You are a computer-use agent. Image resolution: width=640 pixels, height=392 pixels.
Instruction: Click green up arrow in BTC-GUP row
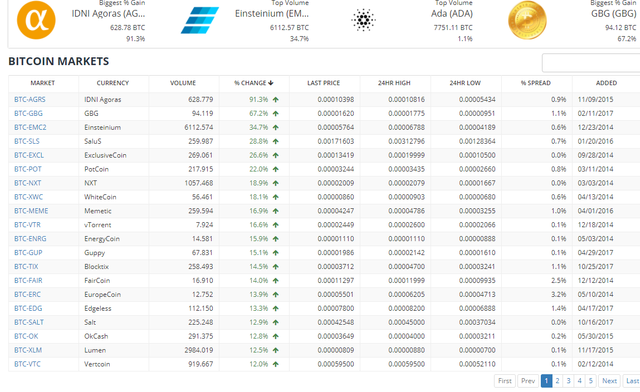coord(276,253)
